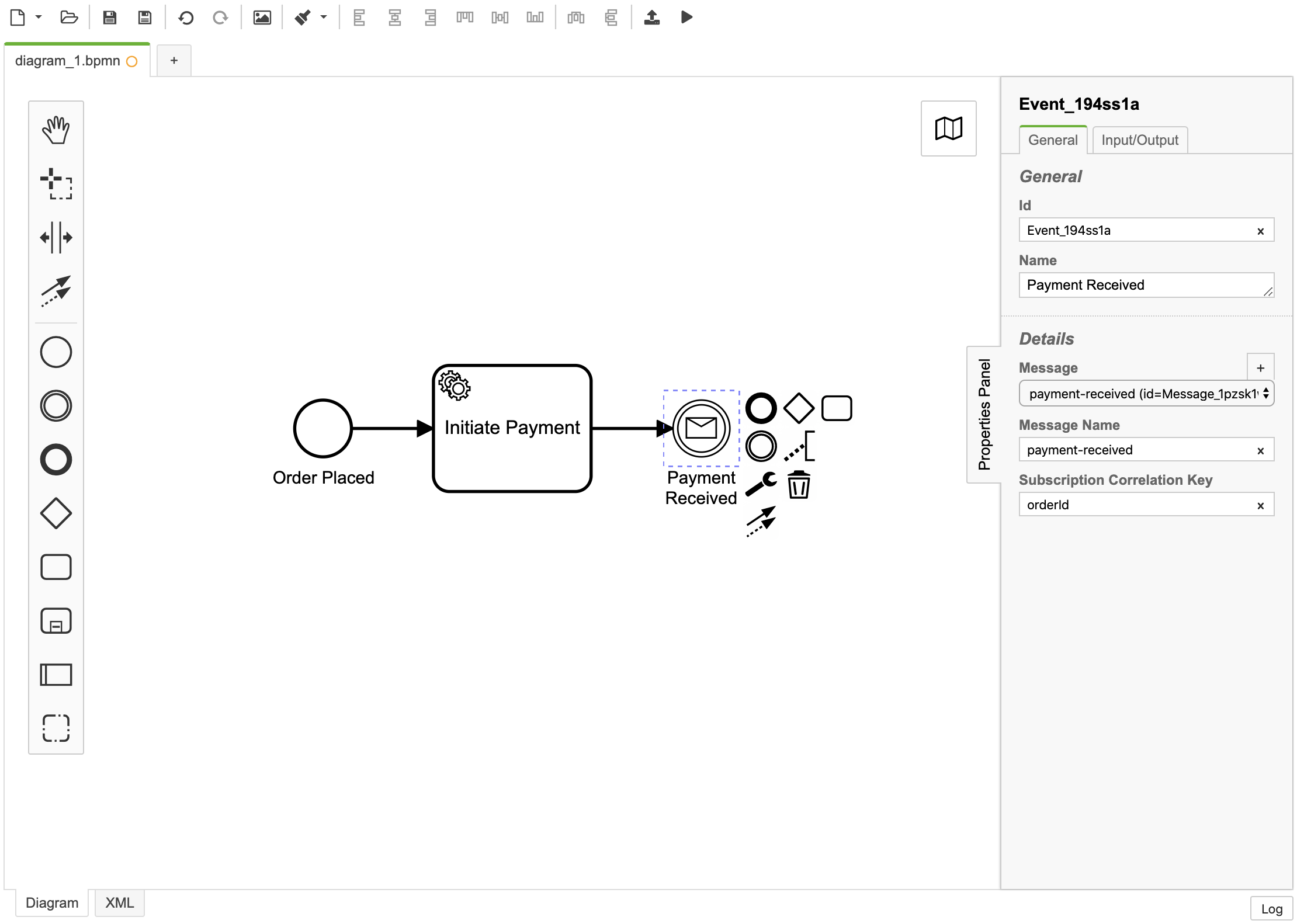
Task: Clear the Subscription Correlation Key value
Action: 1261,506
